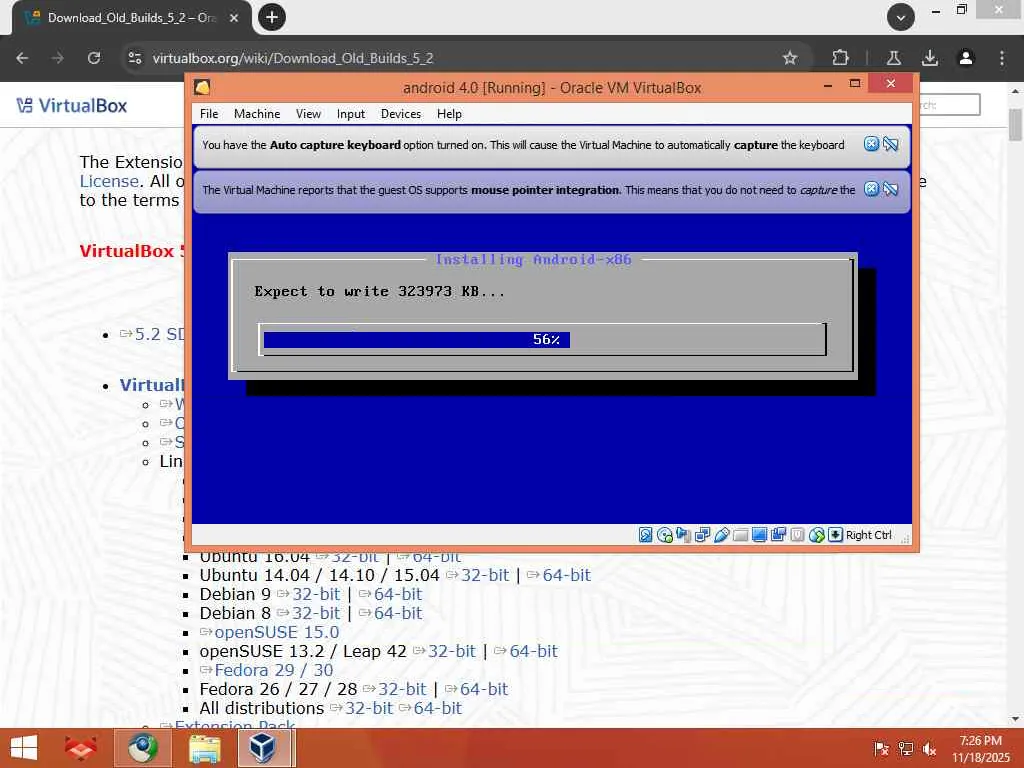1024x768 pixels.
Task: Download All distributions 64-bit build
Action: 438,707
